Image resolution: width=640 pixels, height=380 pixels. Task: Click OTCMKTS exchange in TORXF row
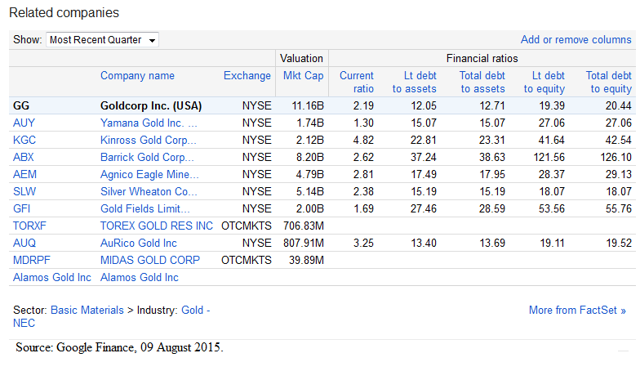246,226
